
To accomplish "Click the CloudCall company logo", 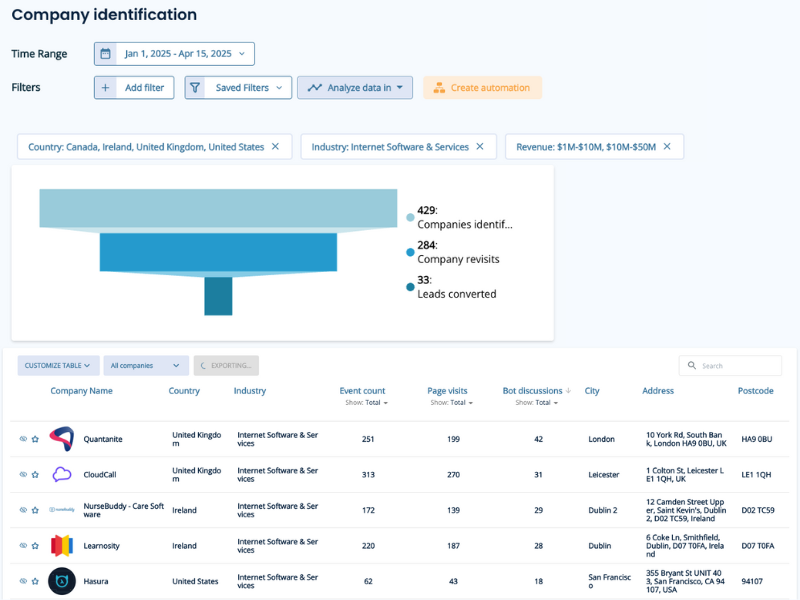I will coord(61,474).
